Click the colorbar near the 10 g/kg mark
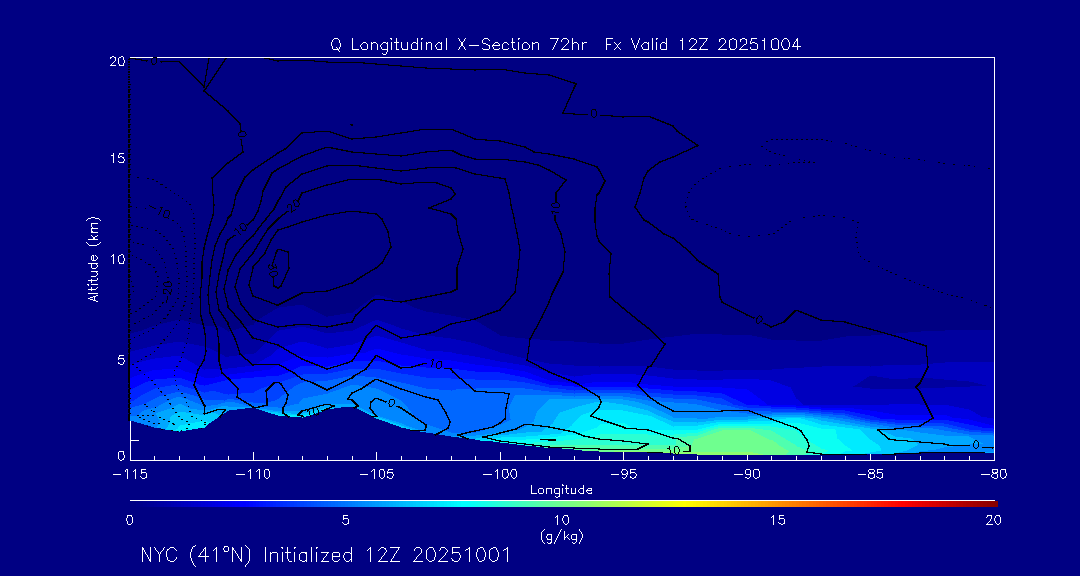1080x576 pixels. pyautogui.click(x=562, y=502)
